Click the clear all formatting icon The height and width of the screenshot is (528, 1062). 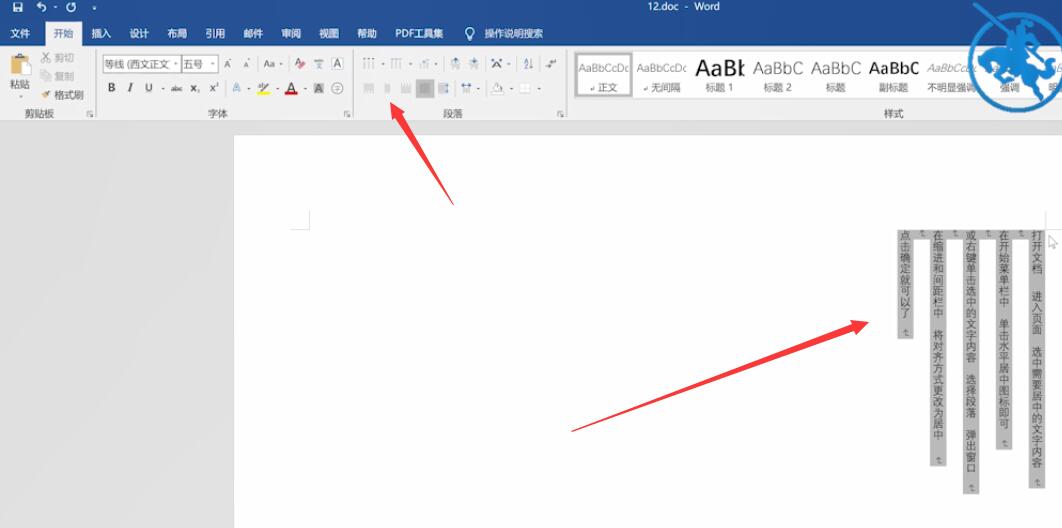[300, 64]
